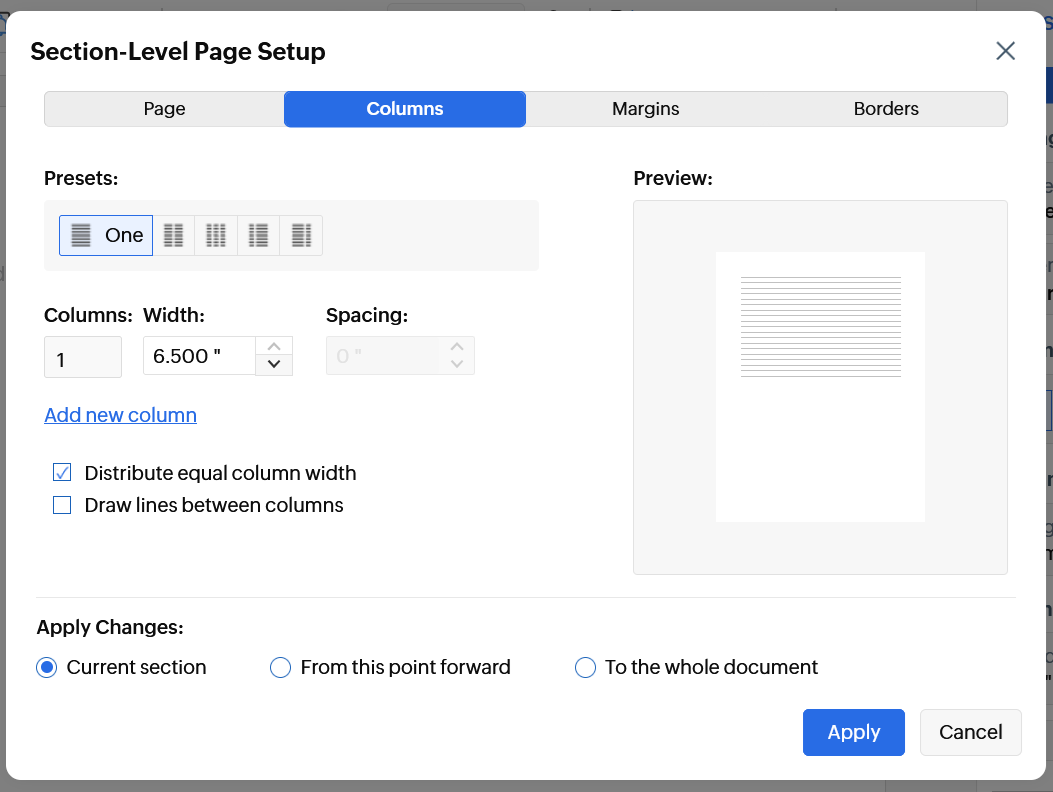Click the Width input field
Screen dimensions: 1053x792
coord(199,356)
